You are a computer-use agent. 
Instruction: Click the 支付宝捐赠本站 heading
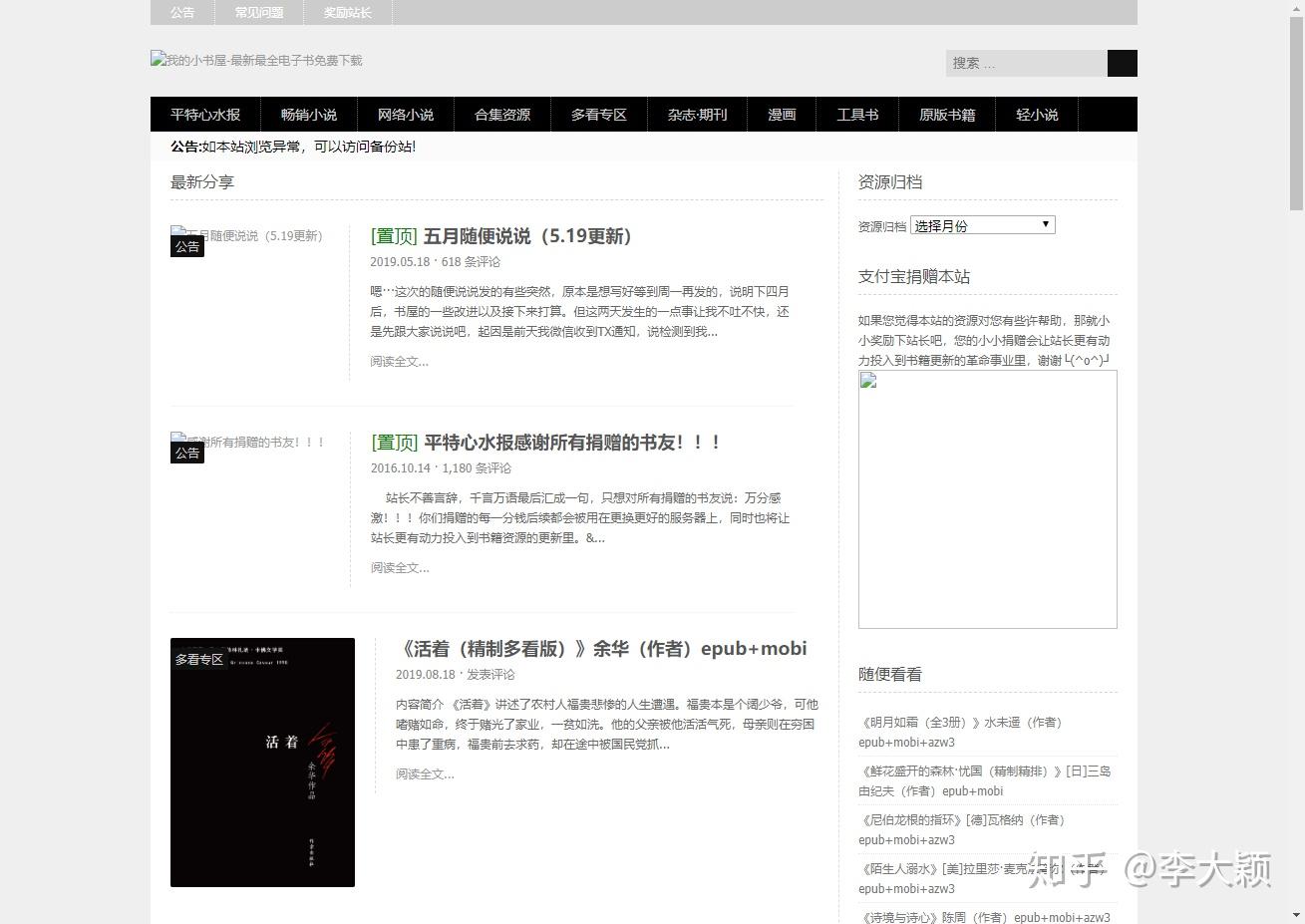pos(914,277)
